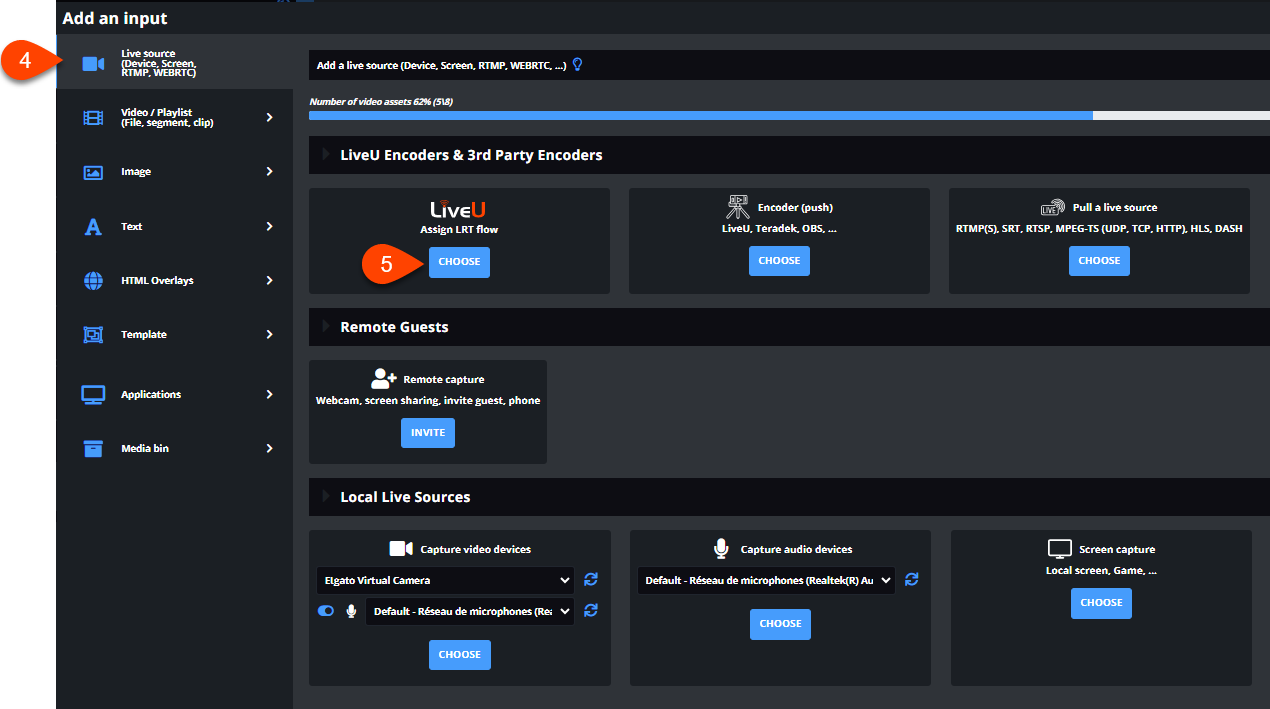Click CHOOSE under Assign LRT flow

click(x=459, y=261)
